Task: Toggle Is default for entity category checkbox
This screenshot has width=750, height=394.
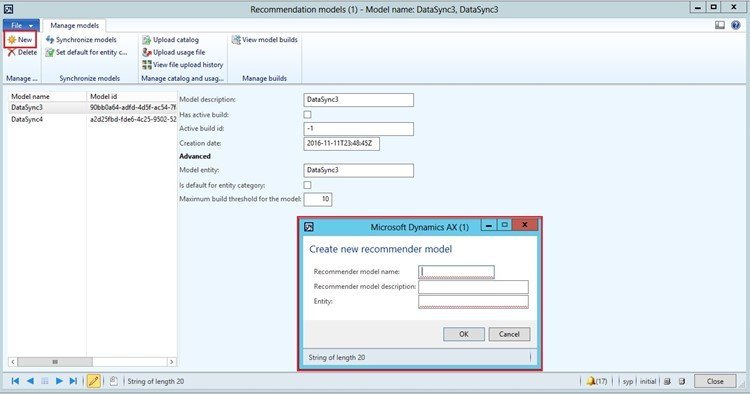Action: [308, 185]
